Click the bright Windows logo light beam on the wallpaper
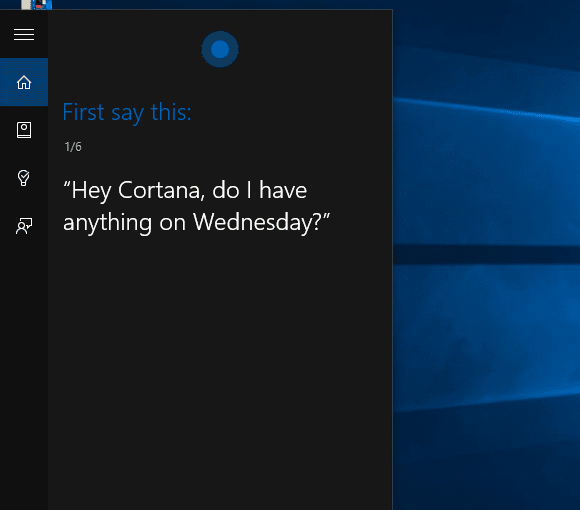 [x=486, y=109]
